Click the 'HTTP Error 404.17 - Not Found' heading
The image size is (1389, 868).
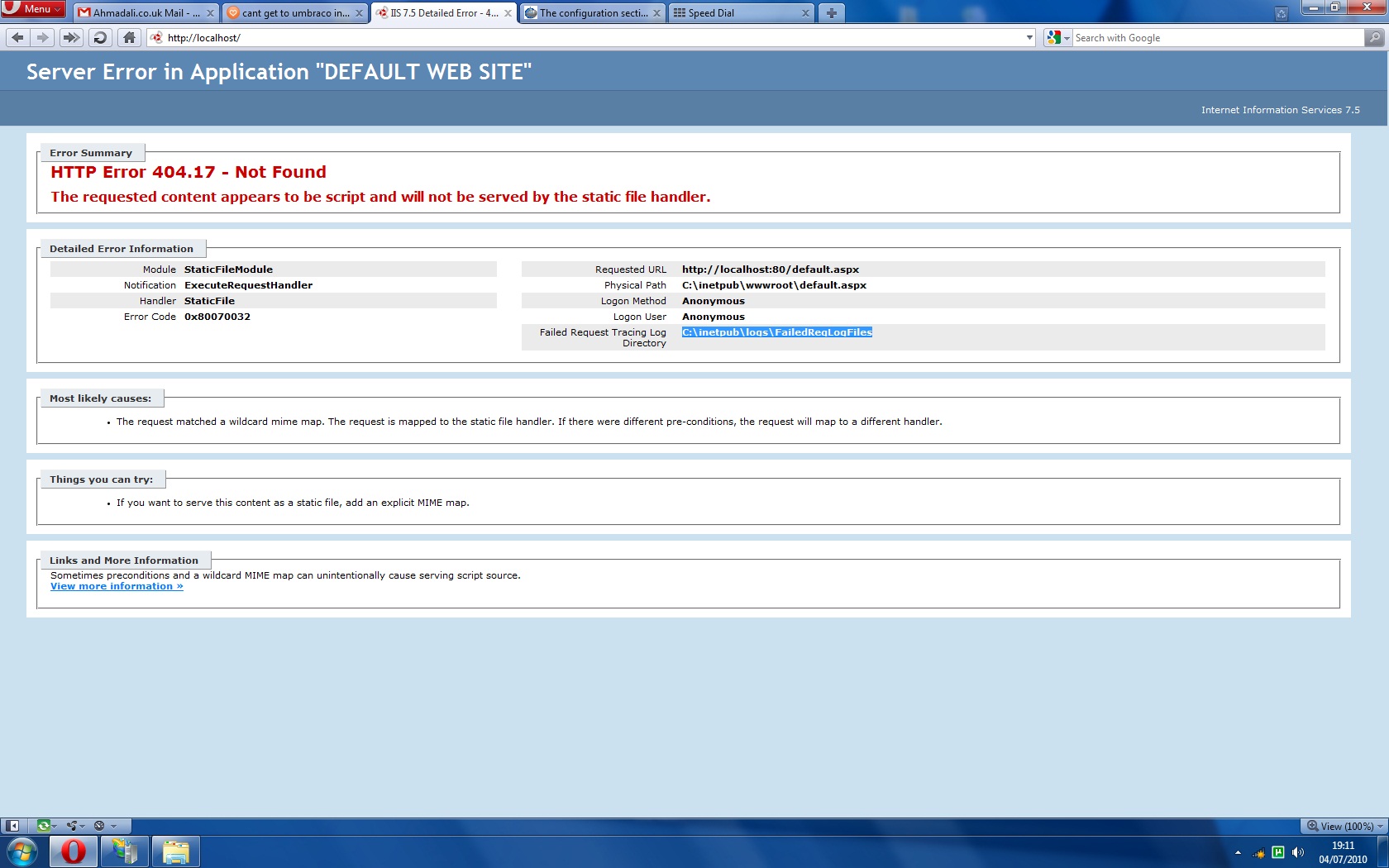click(189, 172)
